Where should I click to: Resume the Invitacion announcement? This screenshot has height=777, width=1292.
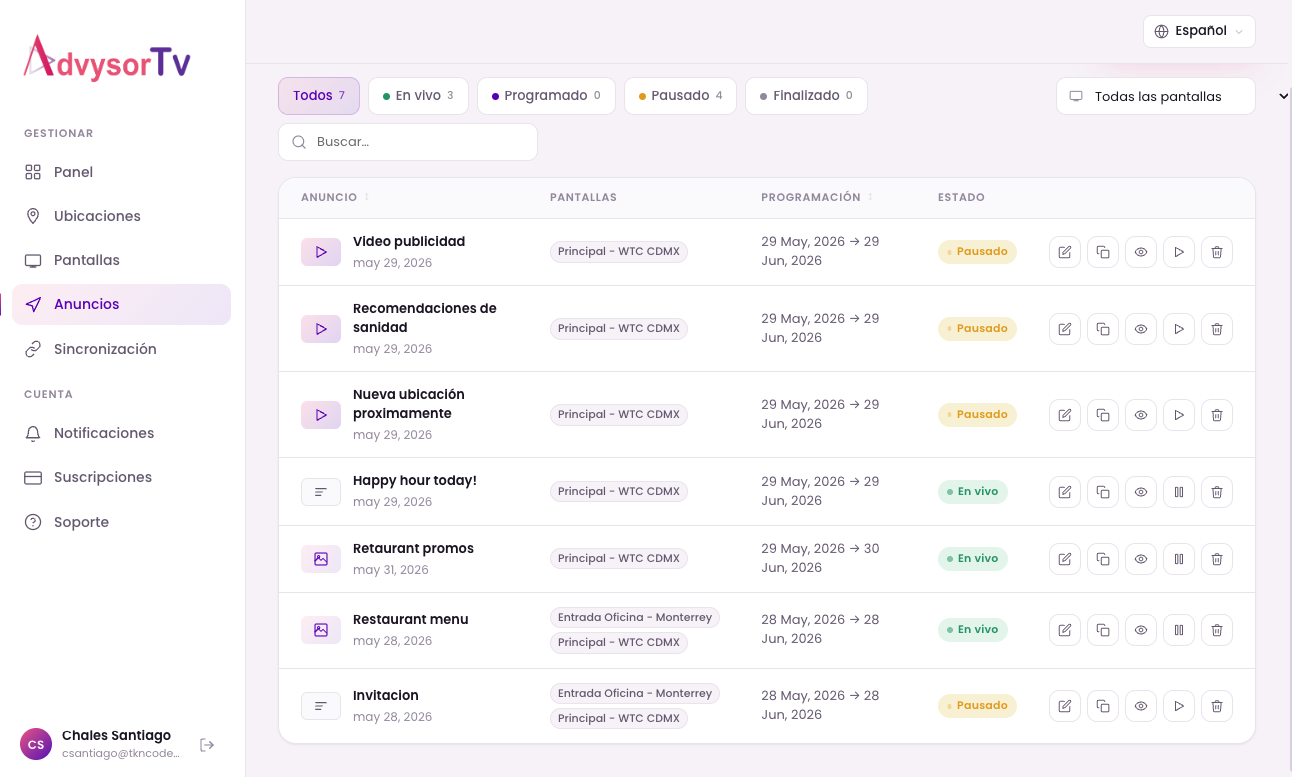click(1179, 706)
